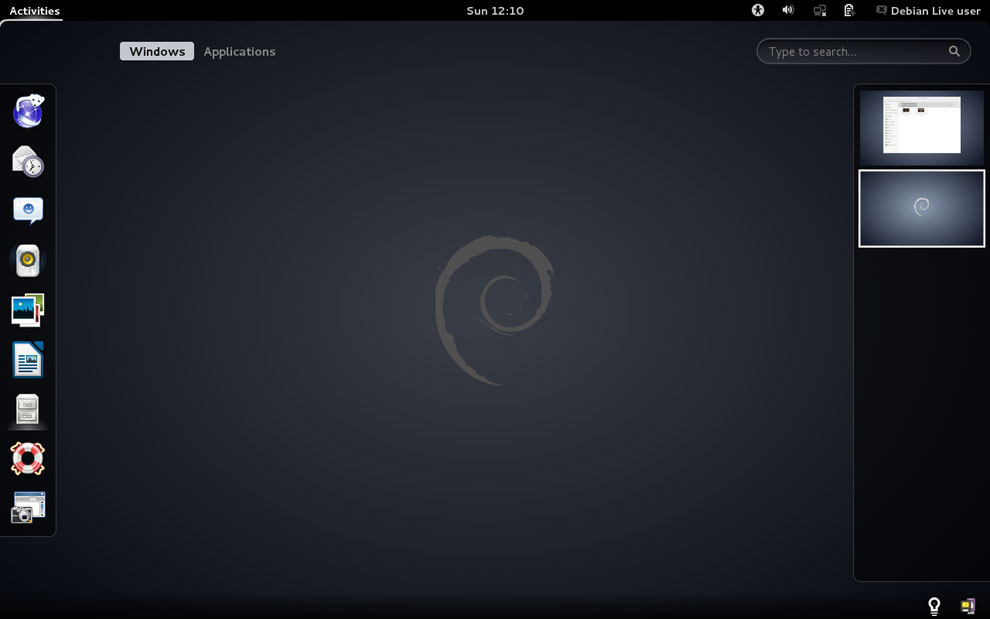Select the workspace thumbnail with file window
This screenshot has height=619, width=990.
coord(921,127)
